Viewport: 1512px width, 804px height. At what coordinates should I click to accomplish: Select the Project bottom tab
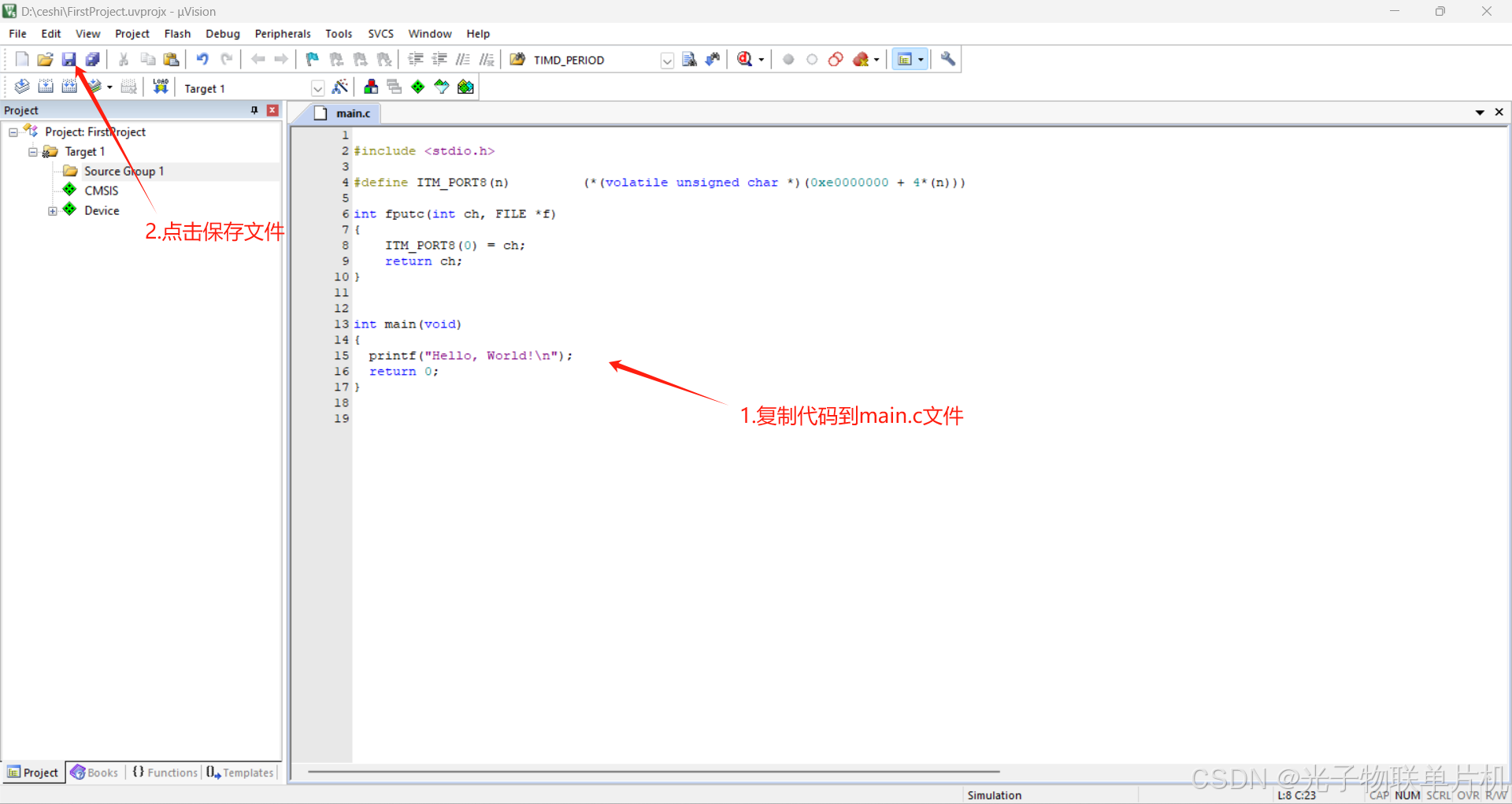pyautogui.click(x=33, y=773)
